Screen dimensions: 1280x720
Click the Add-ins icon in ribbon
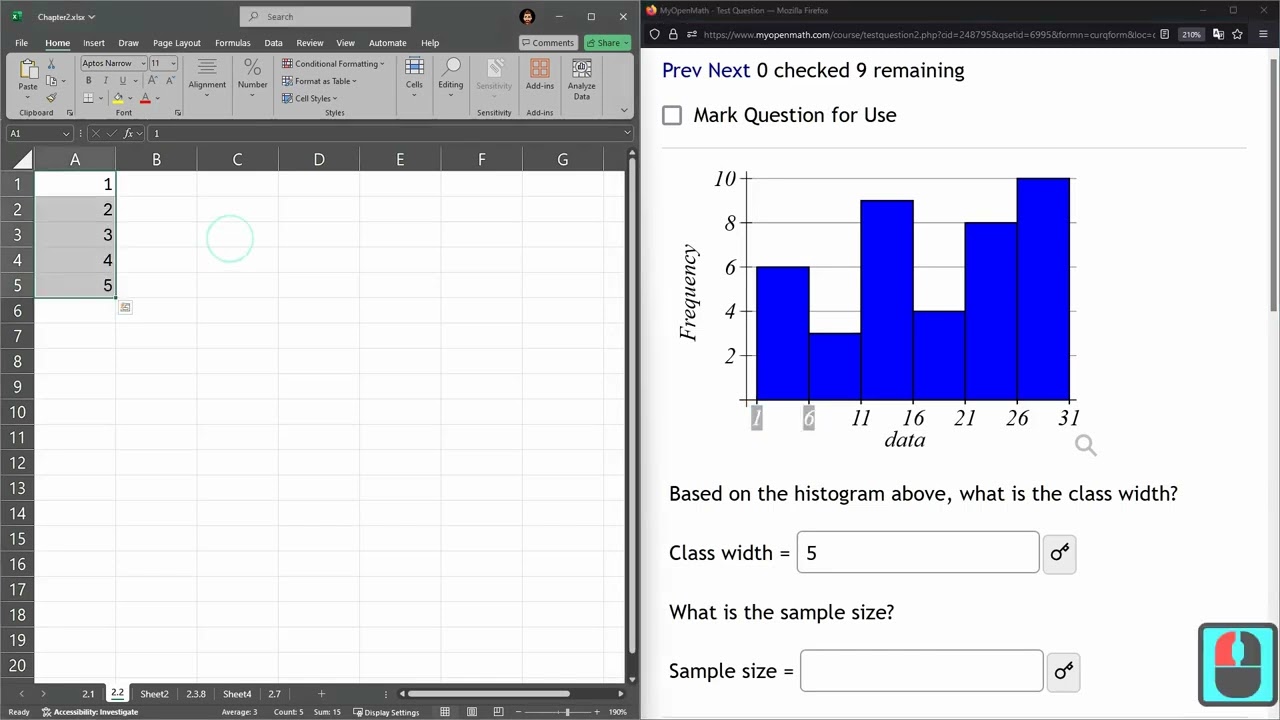(x=540, y=68)
